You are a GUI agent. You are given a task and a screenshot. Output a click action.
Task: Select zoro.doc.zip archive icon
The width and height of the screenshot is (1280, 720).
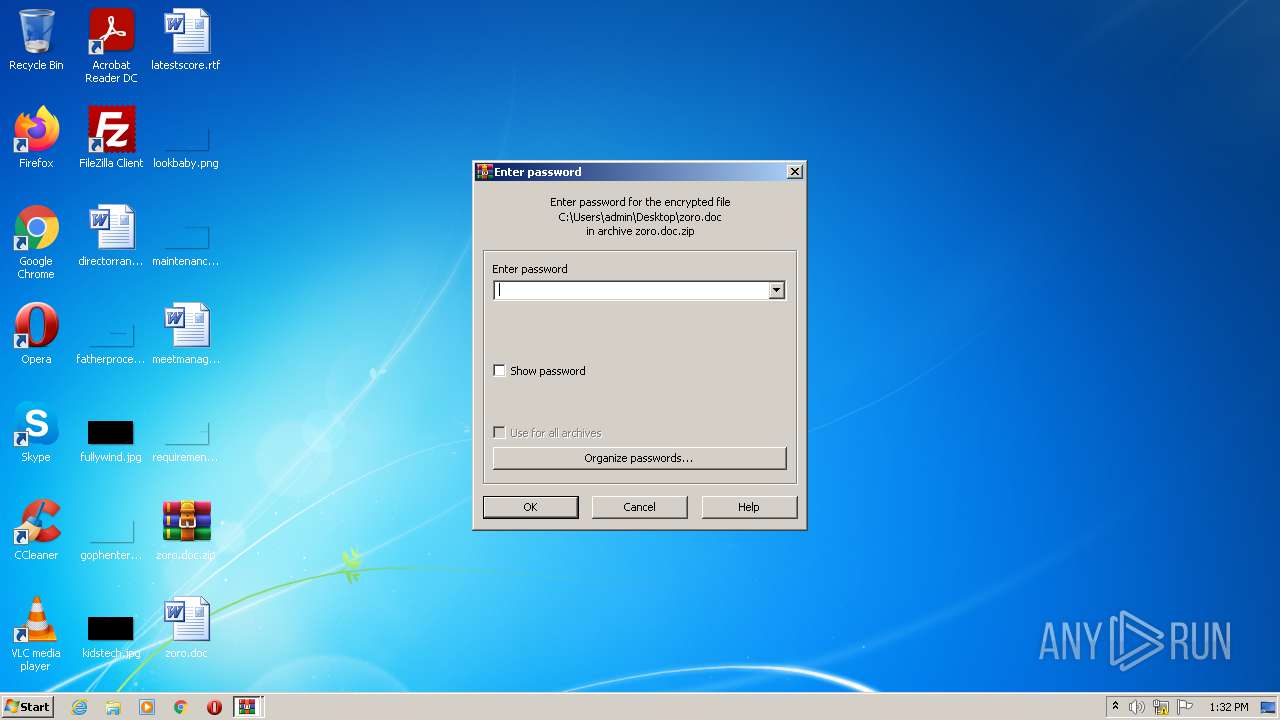186,530
